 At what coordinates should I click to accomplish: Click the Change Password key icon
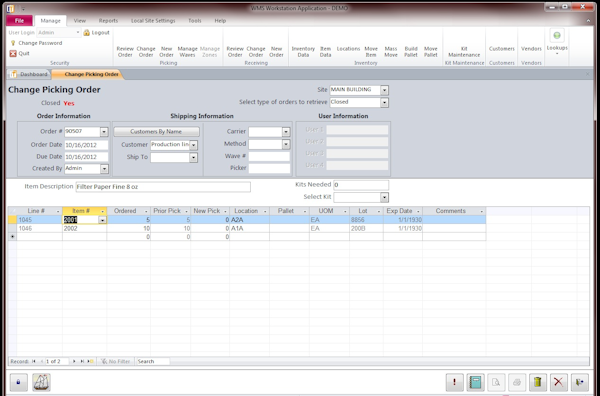[x=13, y=43]
